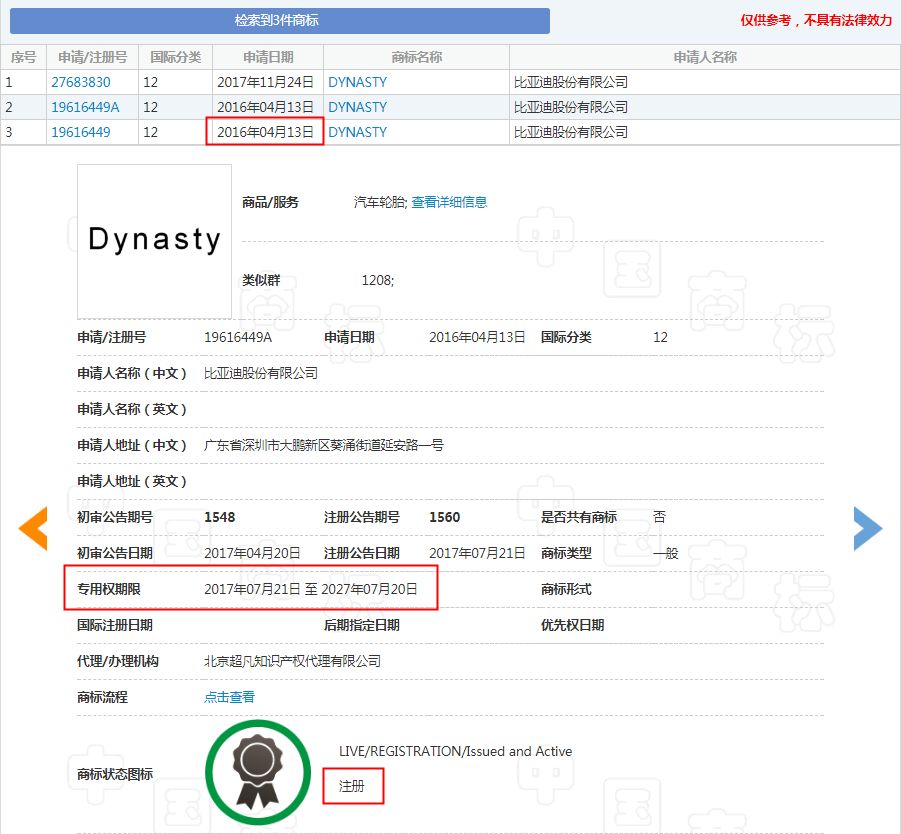Click the Dynasty trademark image thumbnail

[x=155, y=241]
